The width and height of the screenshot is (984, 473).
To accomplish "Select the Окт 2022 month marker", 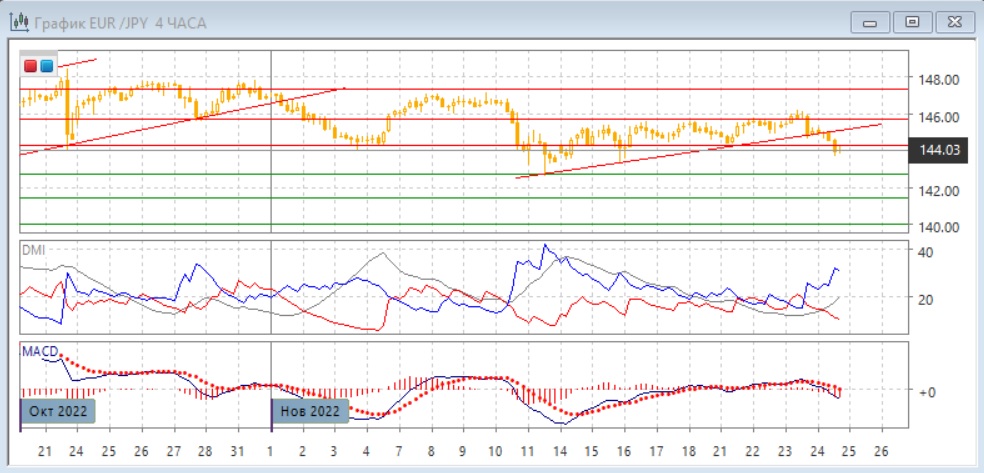I will pos(58,411).
